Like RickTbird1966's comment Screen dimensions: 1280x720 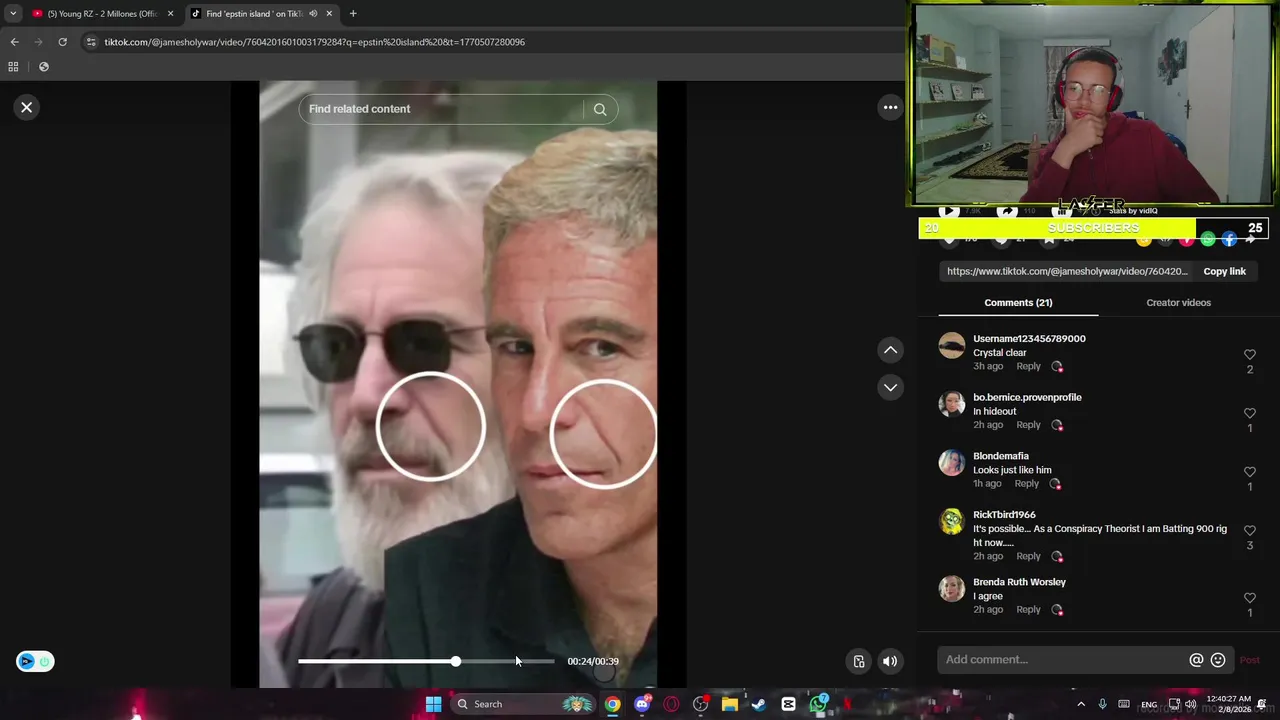click(1249, 531)
